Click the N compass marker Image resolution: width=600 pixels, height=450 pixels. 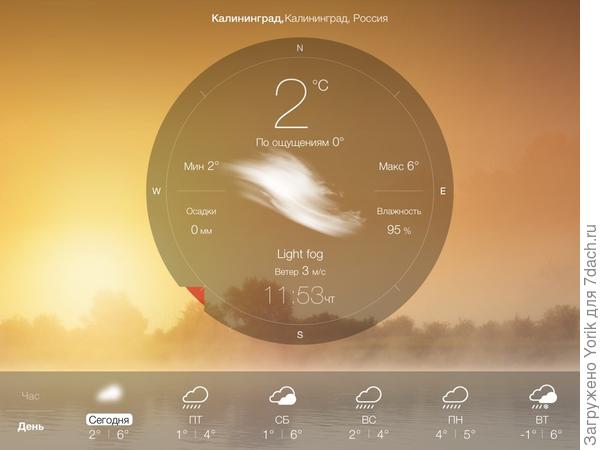[299, 47]
